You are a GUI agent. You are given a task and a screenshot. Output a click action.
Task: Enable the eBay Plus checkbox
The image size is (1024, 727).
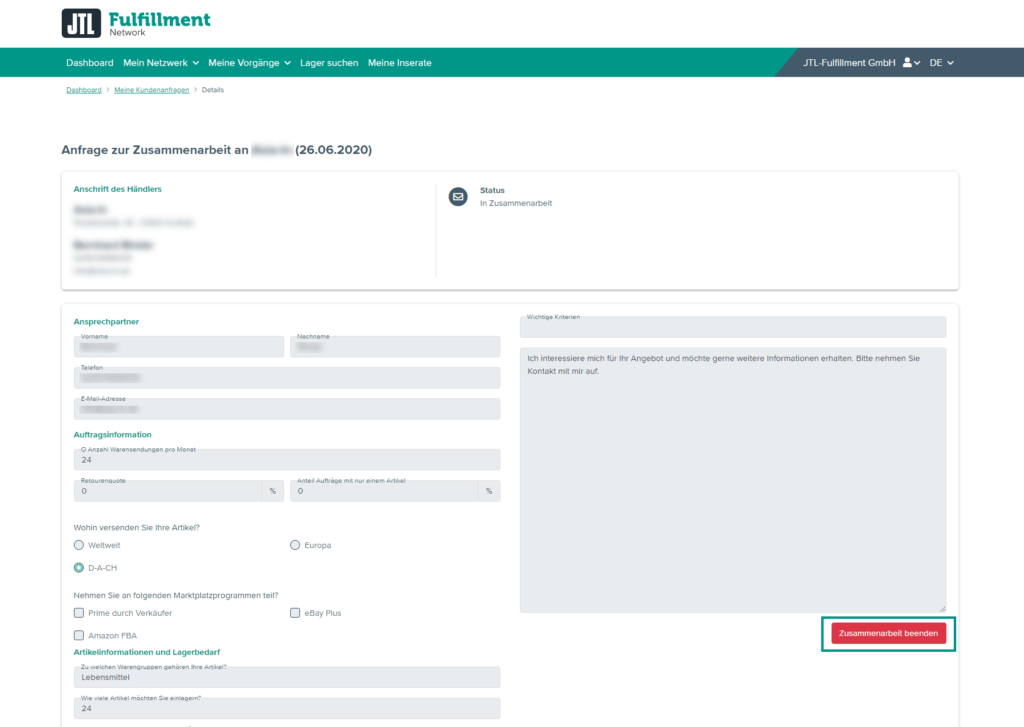pyautogui.click(x=295, y=612)
